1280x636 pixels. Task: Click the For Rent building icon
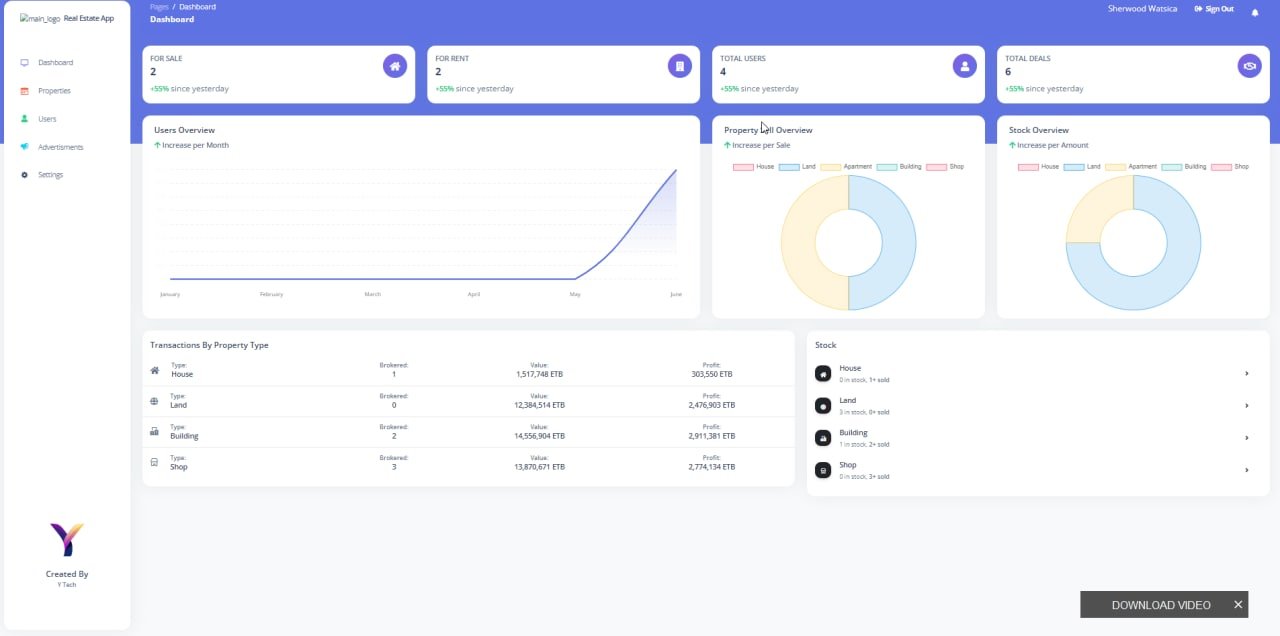pos(680,66)
